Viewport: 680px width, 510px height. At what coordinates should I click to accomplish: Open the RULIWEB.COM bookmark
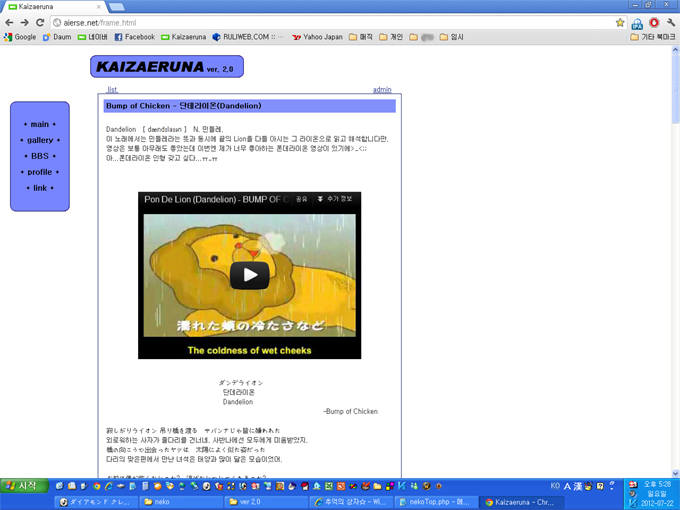click(x=248, y=37)
